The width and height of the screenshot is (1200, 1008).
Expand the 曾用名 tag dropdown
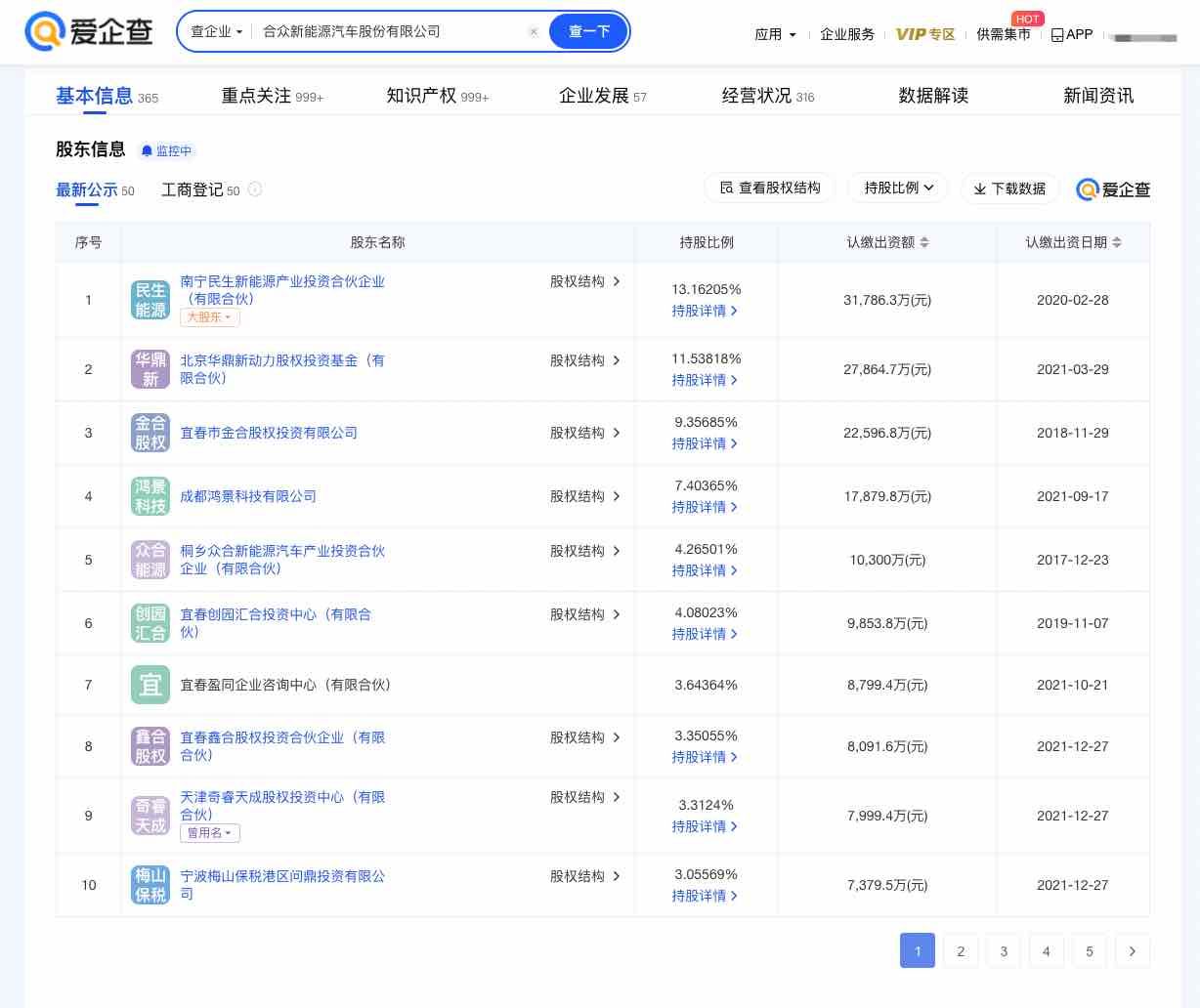click(x=210, y=833)
